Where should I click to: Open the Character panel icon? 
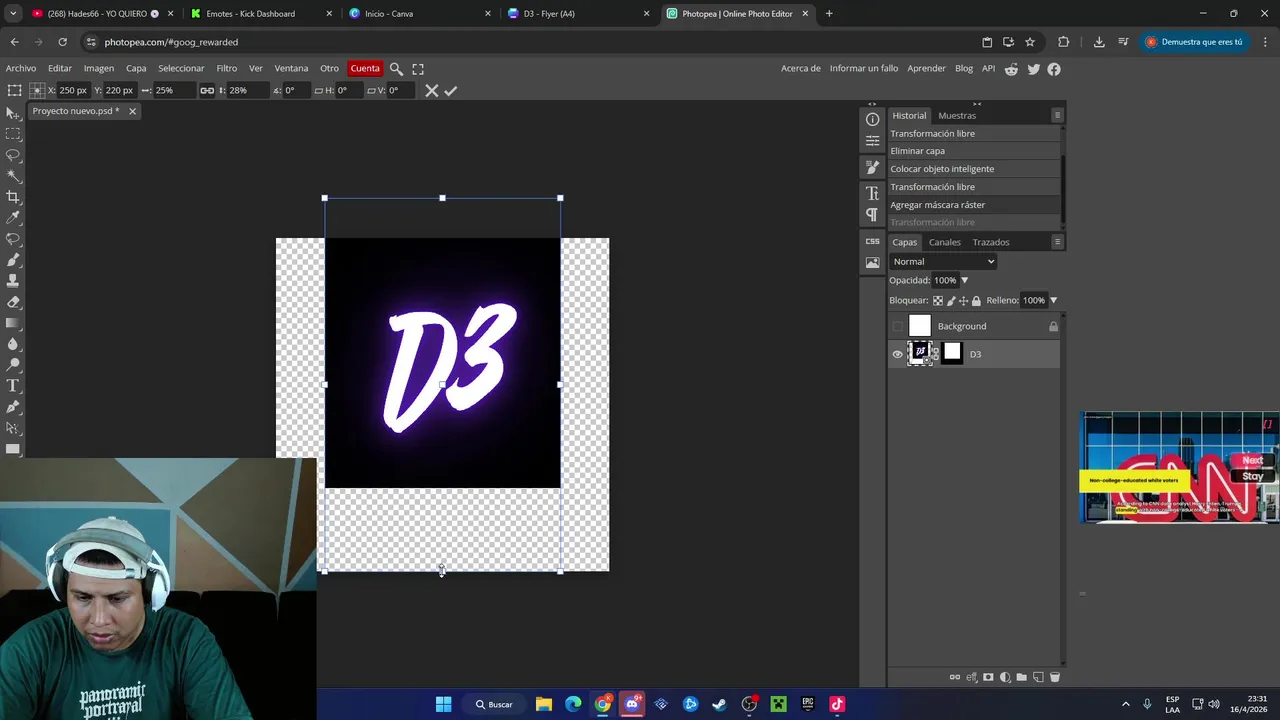tap(872, 193)
